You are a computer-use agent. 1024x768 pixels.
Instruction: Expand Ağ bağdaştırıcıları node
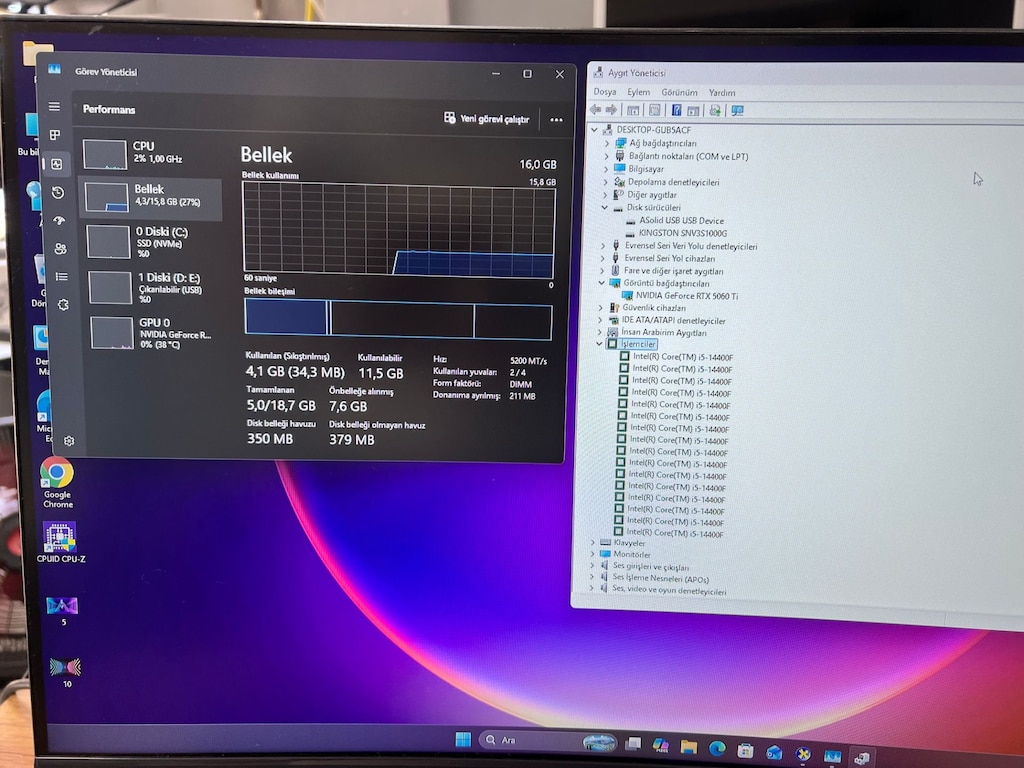pos(607,143)
